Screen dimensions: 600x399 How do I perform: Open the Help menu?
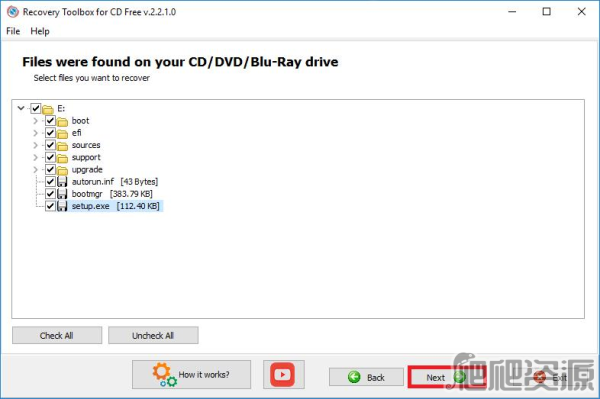tap(40, 31)
